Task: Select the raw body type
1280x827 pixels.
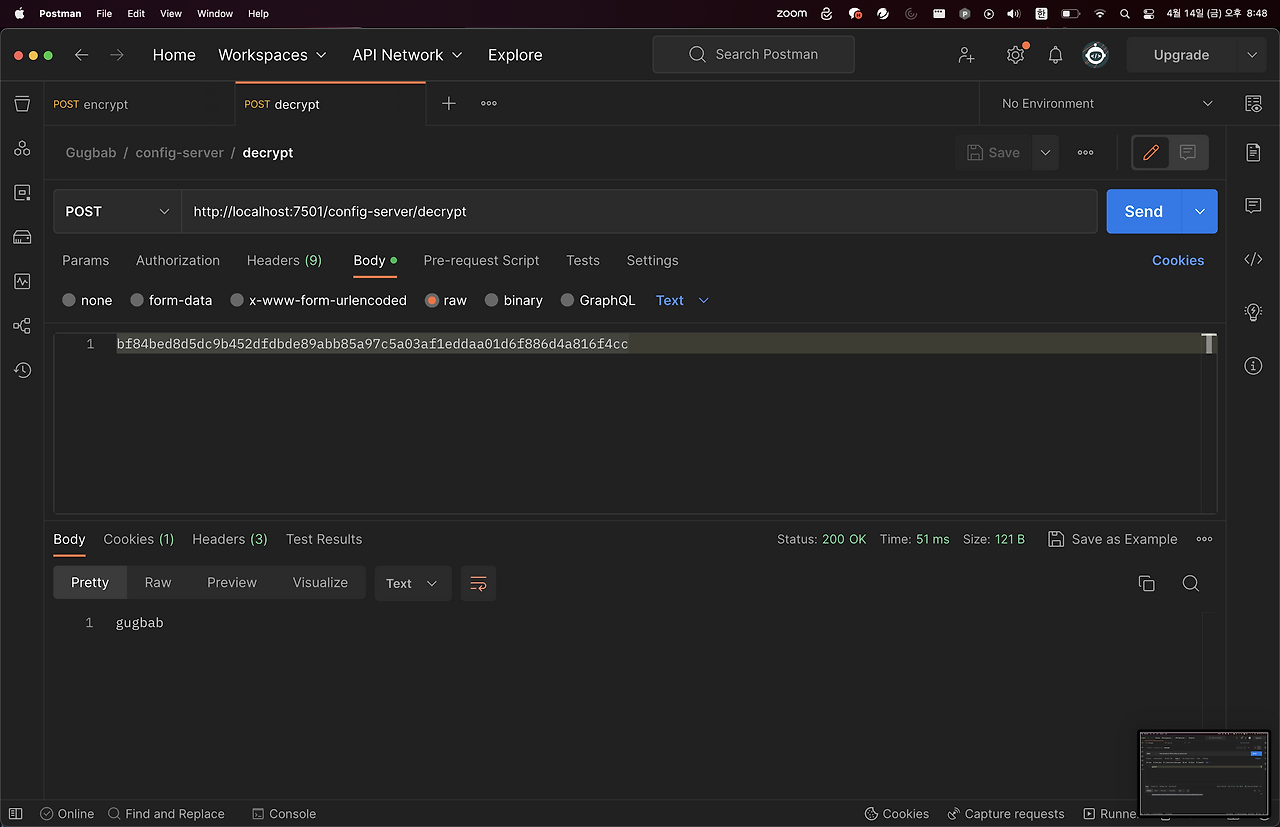Action: pyautogui.click(x=446, y=300)
